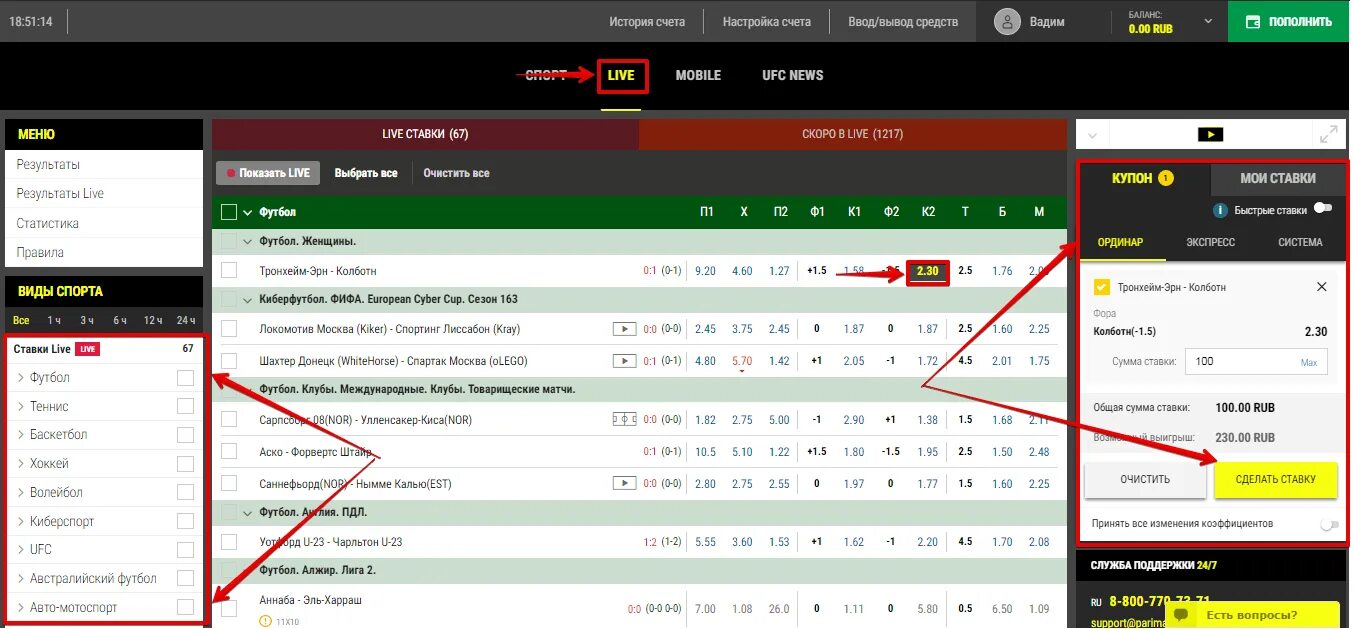Viewport: 1354px width, 629px height.
Task: Tick the checkbox for Локомотив Москва (Kiker) row
Action: pyautogui.click(x=229, y=329)
